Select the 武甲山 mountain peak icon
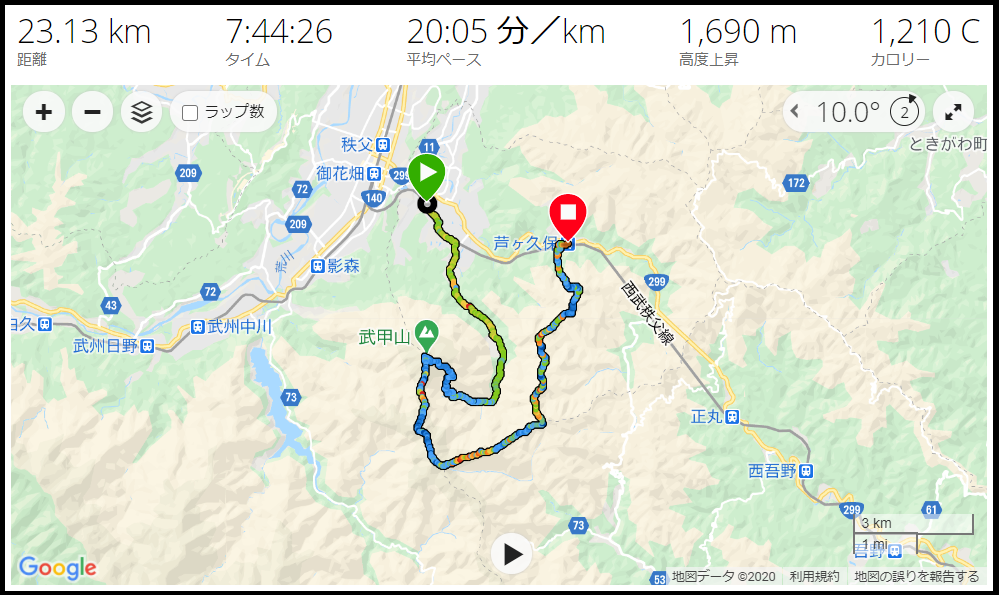The image size is (999, 595). point(426,335)
